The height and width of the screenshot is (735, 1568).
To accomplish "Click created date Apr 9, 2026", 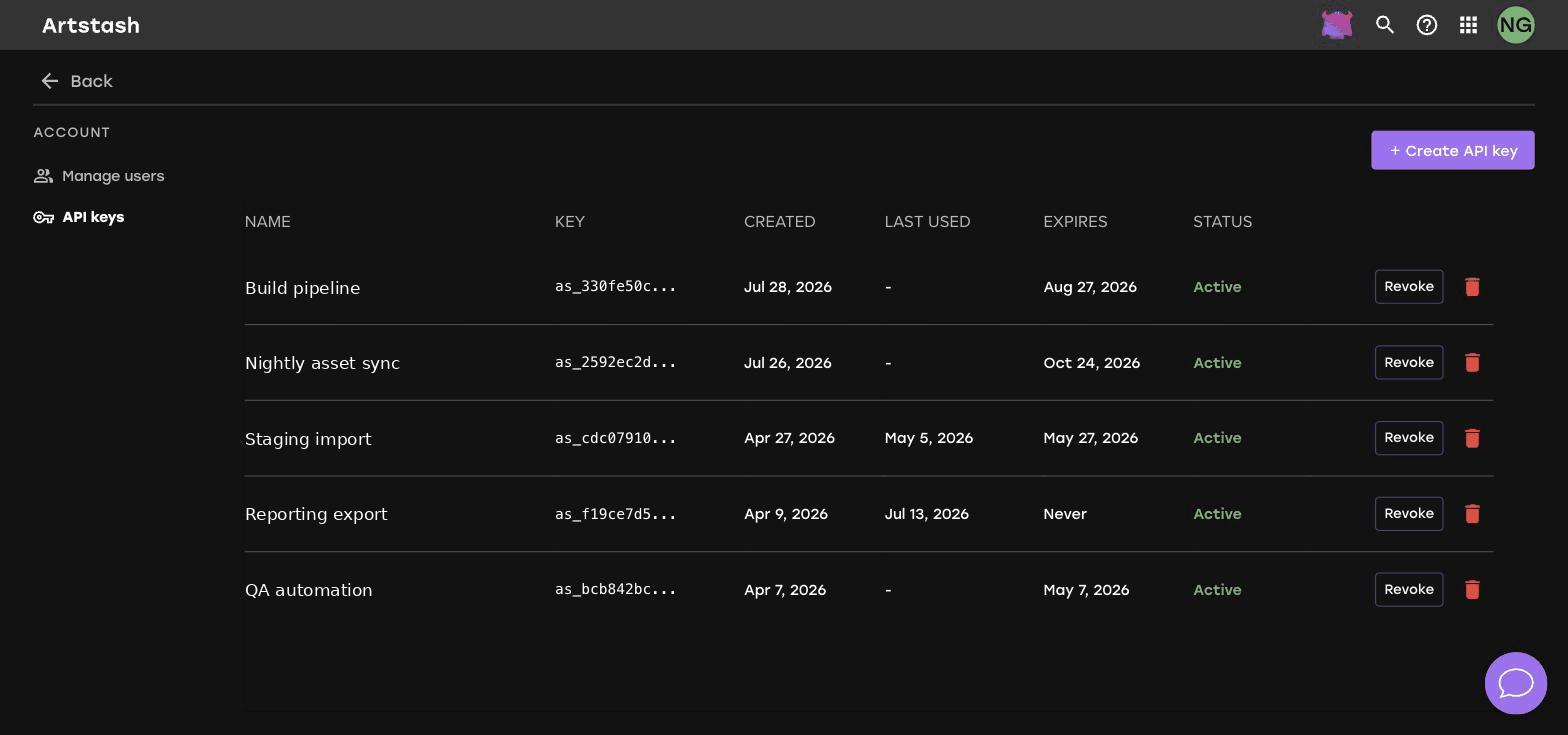I will (x=786, y=514).
